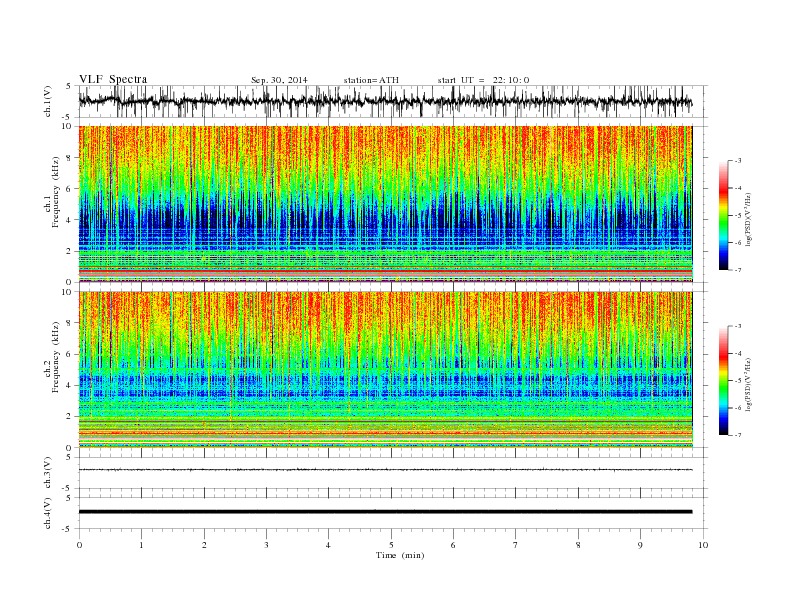This screenshot has height=612, width=792.
Task: Click the time axis tick label '0'
Action: tap(79, 545)
